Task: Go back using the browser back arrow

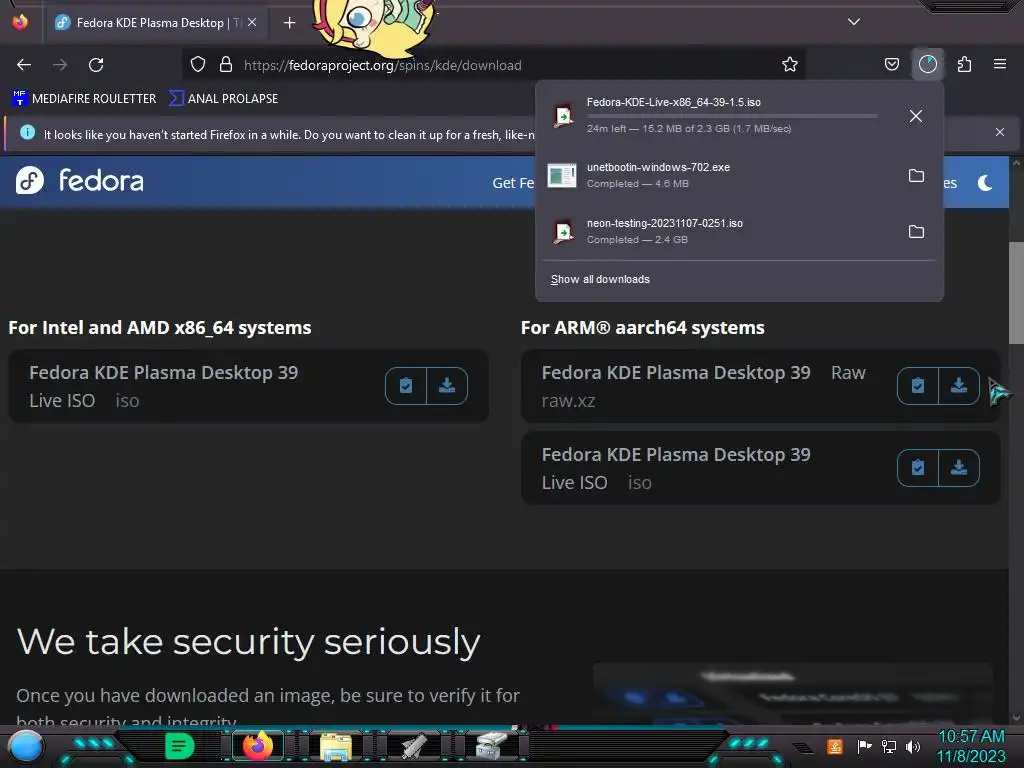Action: pyautogui.click(x=24, y=65)
